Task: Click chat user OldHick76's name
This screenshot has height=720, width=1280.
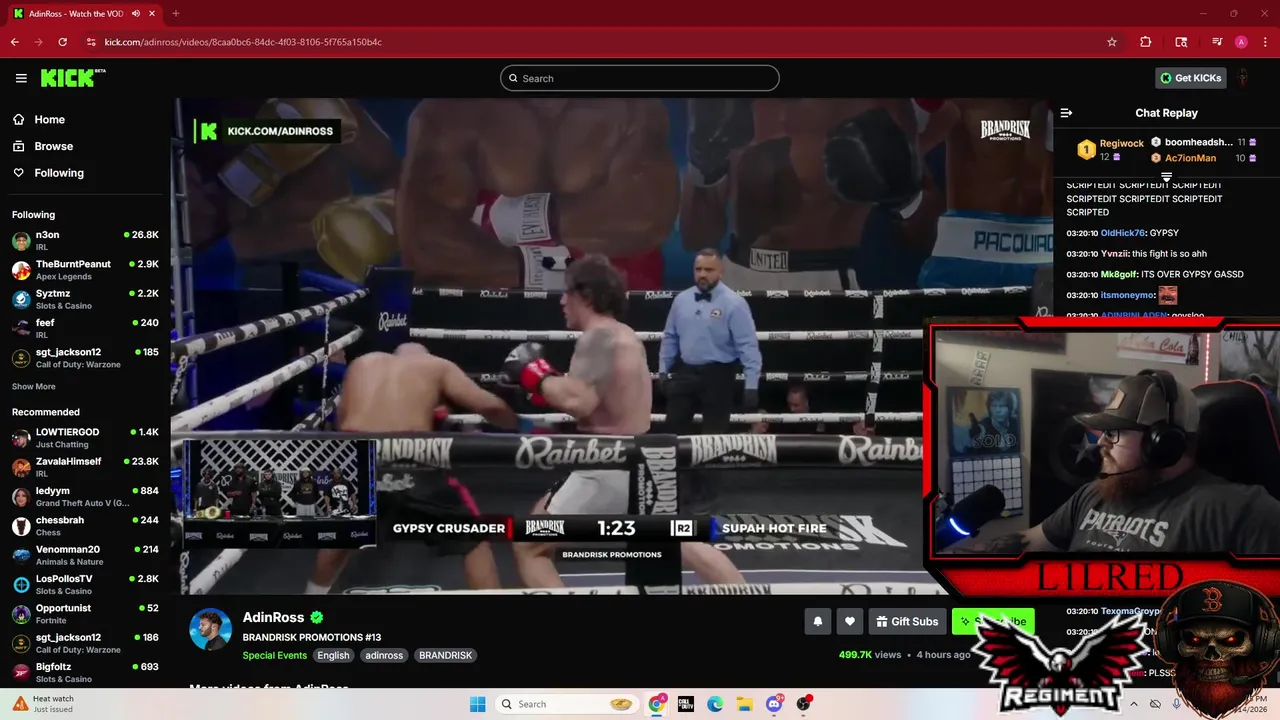Action: [x=1125, y=233]
